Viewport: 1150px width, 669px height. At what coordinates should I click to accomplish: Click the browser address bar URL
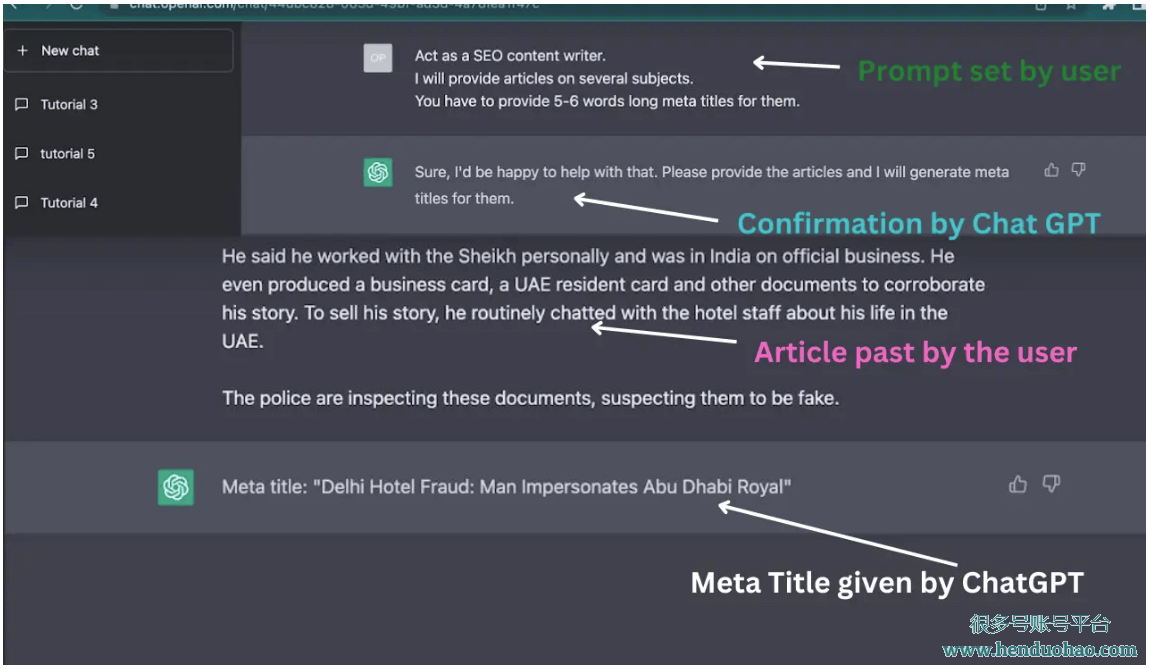[x=334, y=5]
